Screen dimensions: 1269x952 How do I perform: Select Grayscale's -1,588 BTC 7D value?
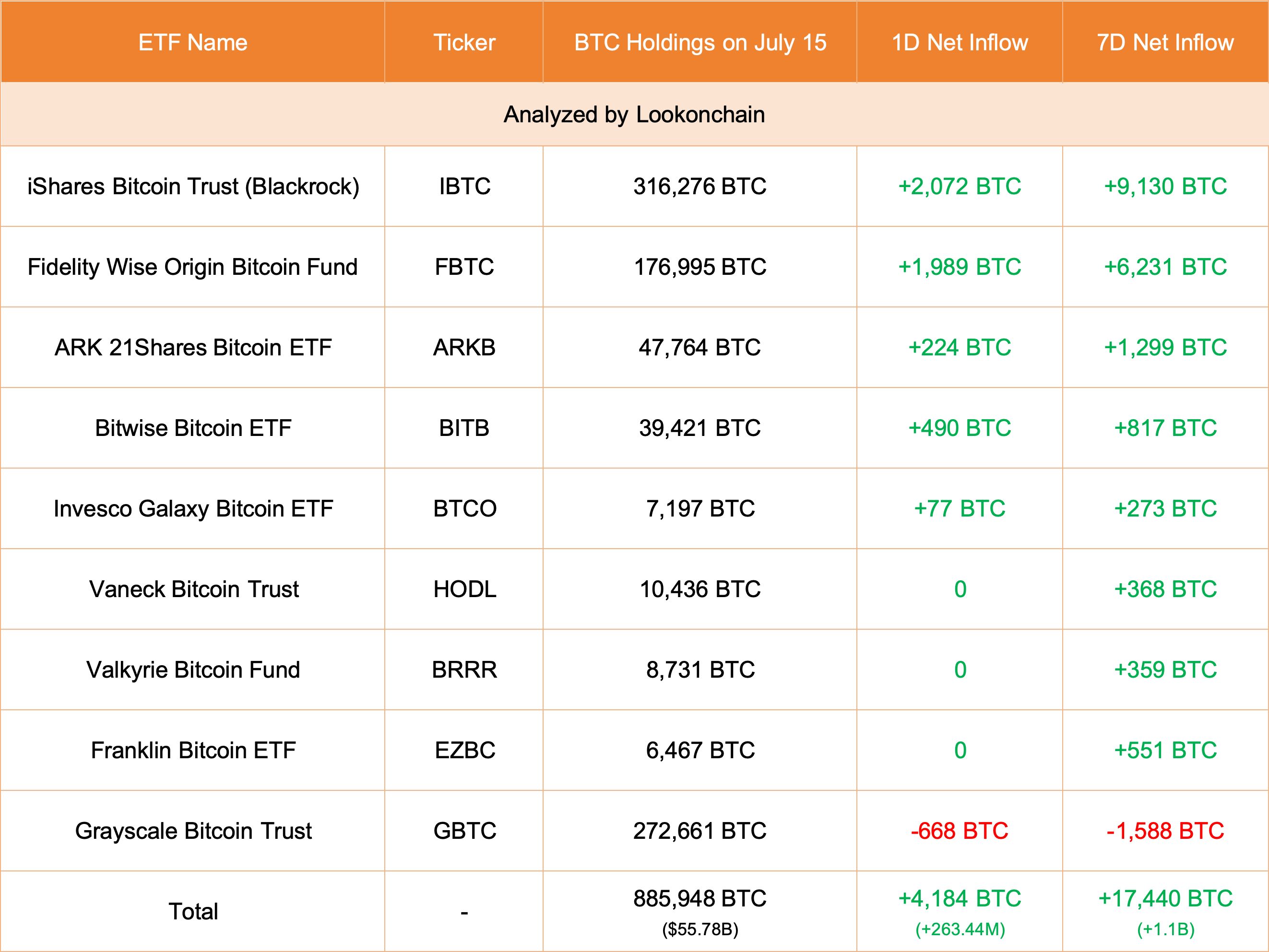(x=1165, y=831)
